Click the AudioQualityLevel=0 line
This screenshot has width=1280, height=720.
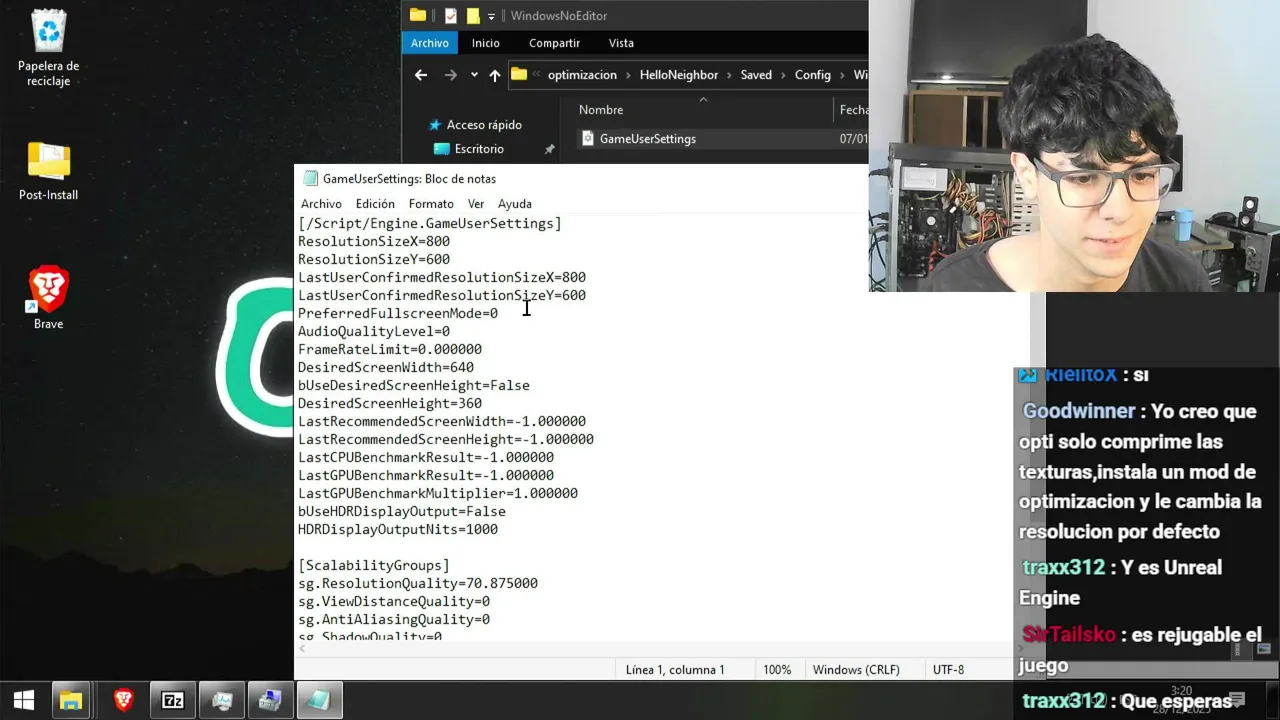tap(374, 331)
